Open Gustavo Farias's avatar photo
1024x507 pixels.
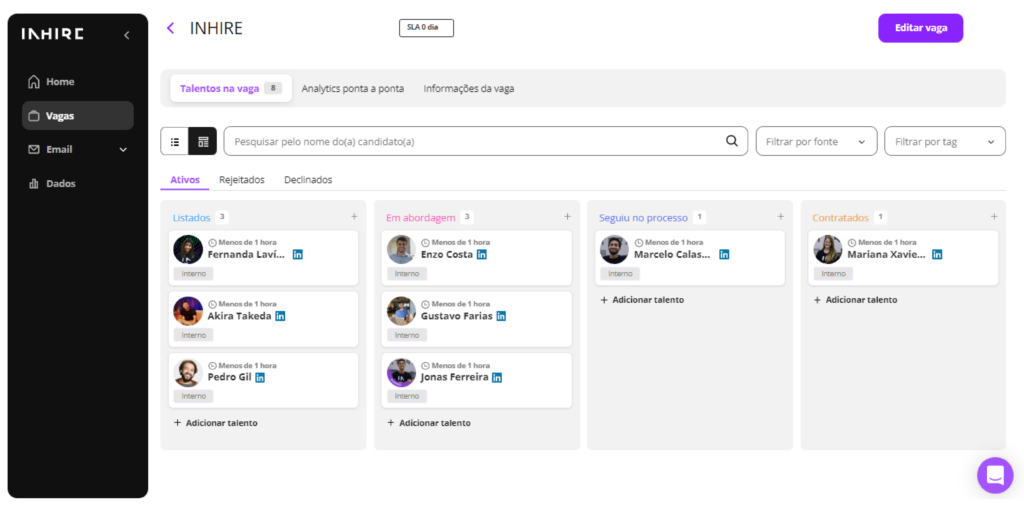(402, 311)
